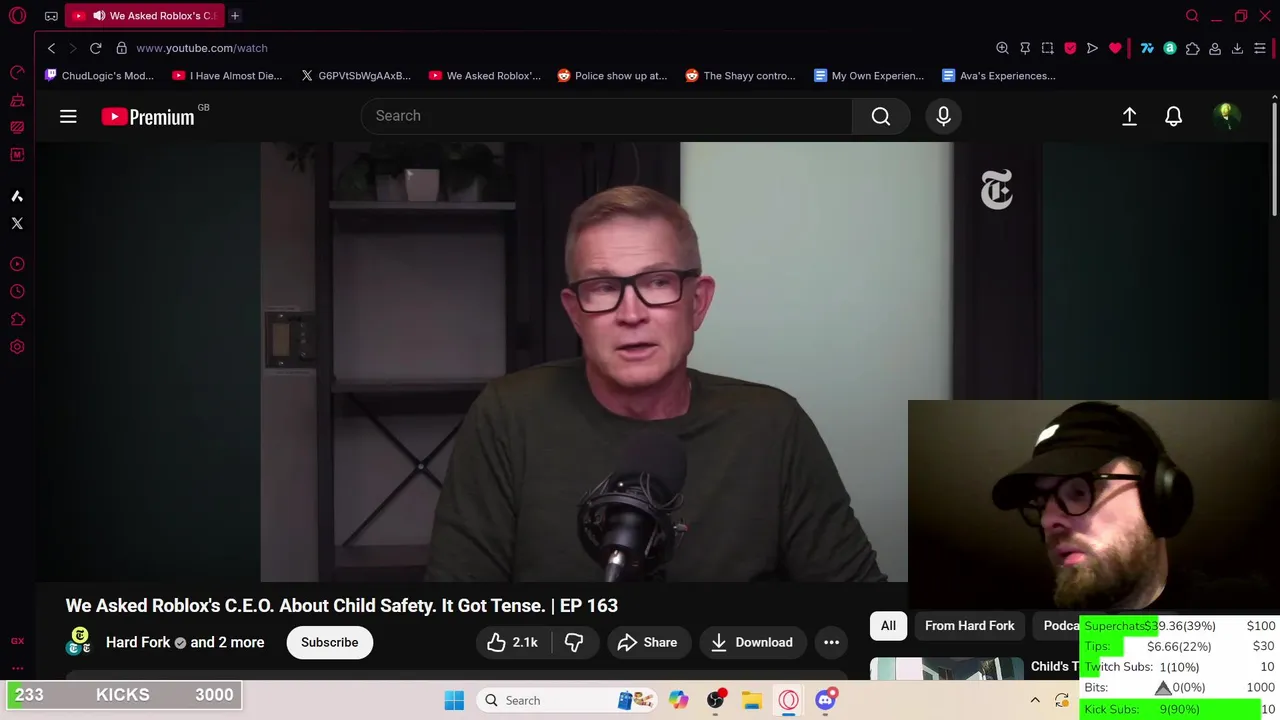Image resolution: width=1280 pixels, height=720 pixels.
Task: Open the page zoom magnifier icon
Action: click(x=1002, y=48)
